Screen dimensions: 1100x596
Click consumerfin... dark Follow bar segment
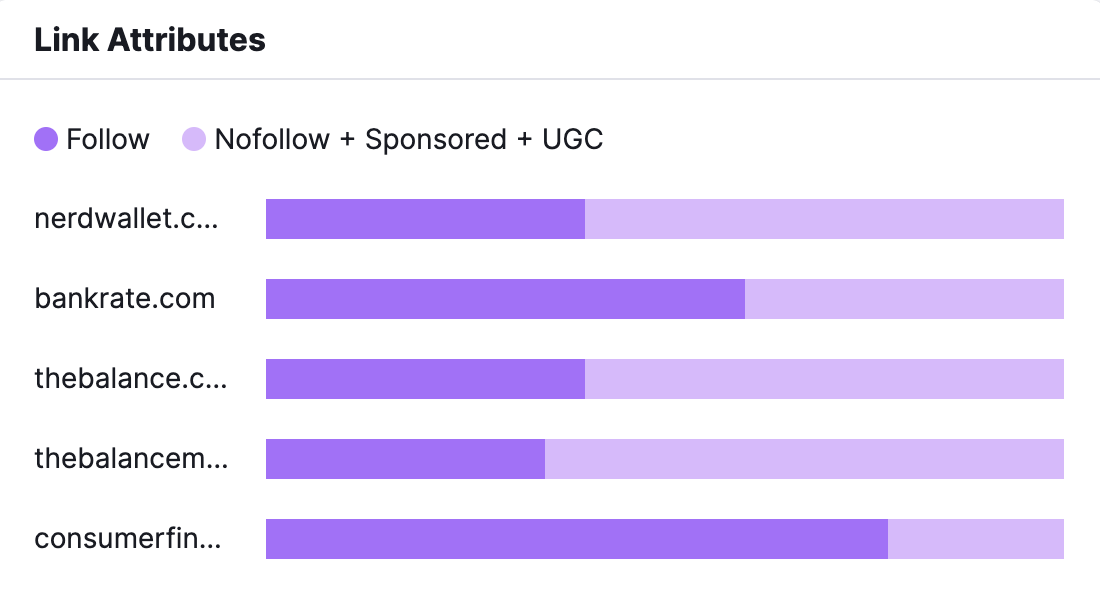click(577, 539)
